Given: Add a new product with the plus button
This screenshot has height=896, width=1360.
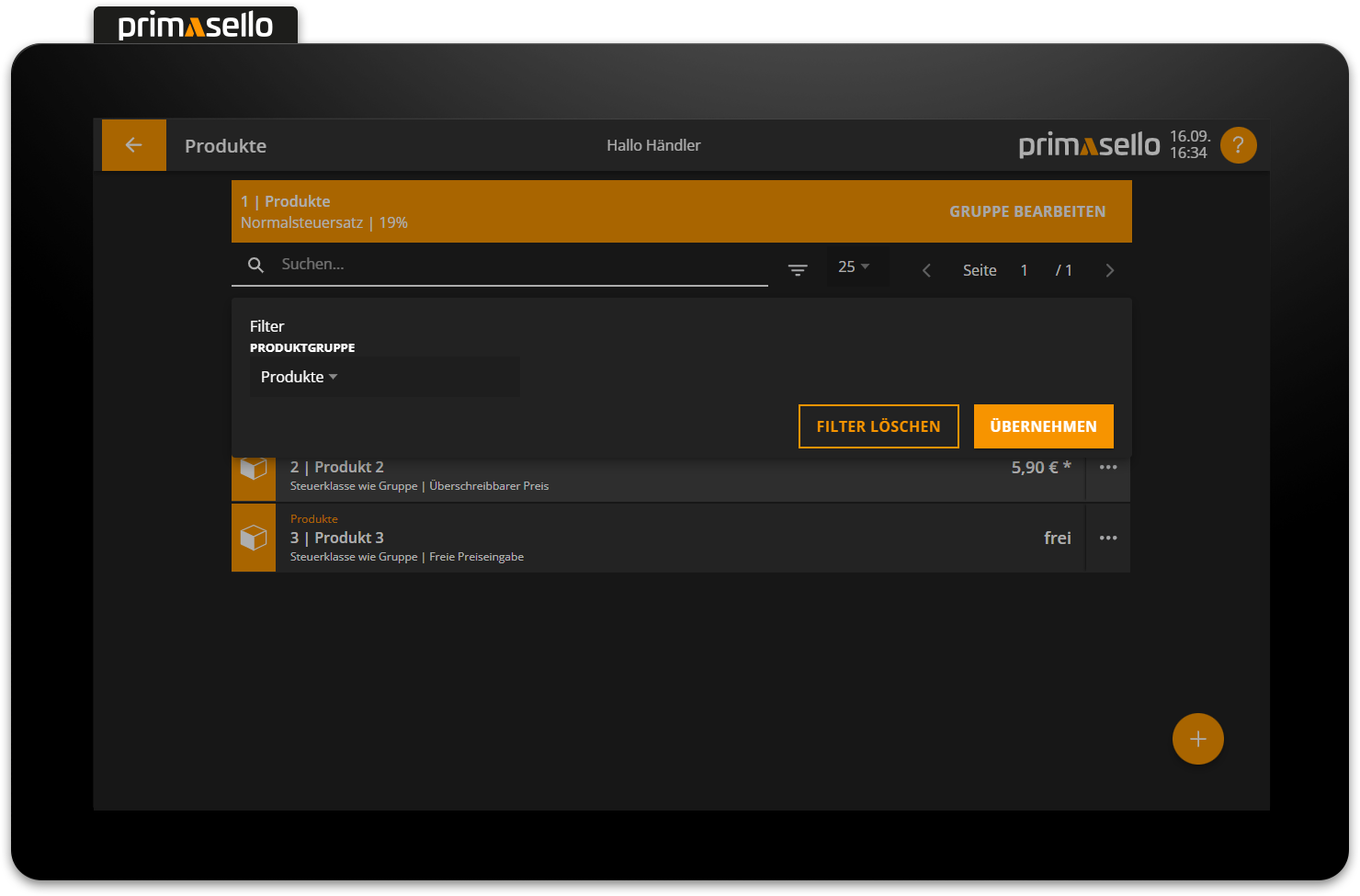Looking at the screenshot, I should click(x=1197, y=738).
